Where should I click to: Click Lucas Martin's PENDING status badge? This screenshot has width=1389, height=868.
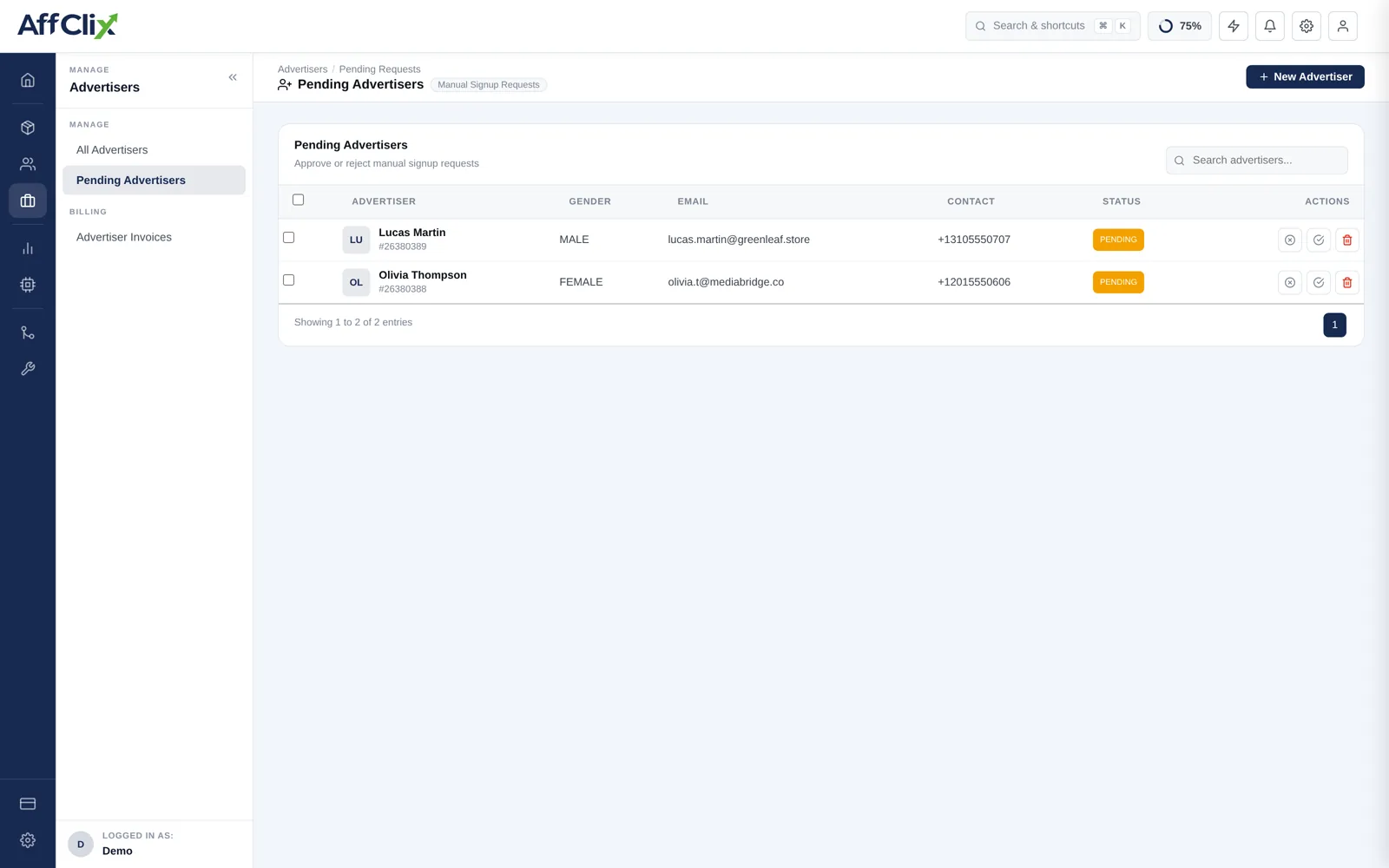coord(1118,240)
